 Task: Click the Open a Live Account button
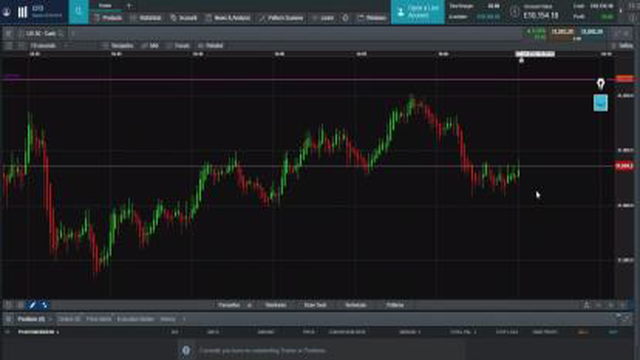click(418, 12)
